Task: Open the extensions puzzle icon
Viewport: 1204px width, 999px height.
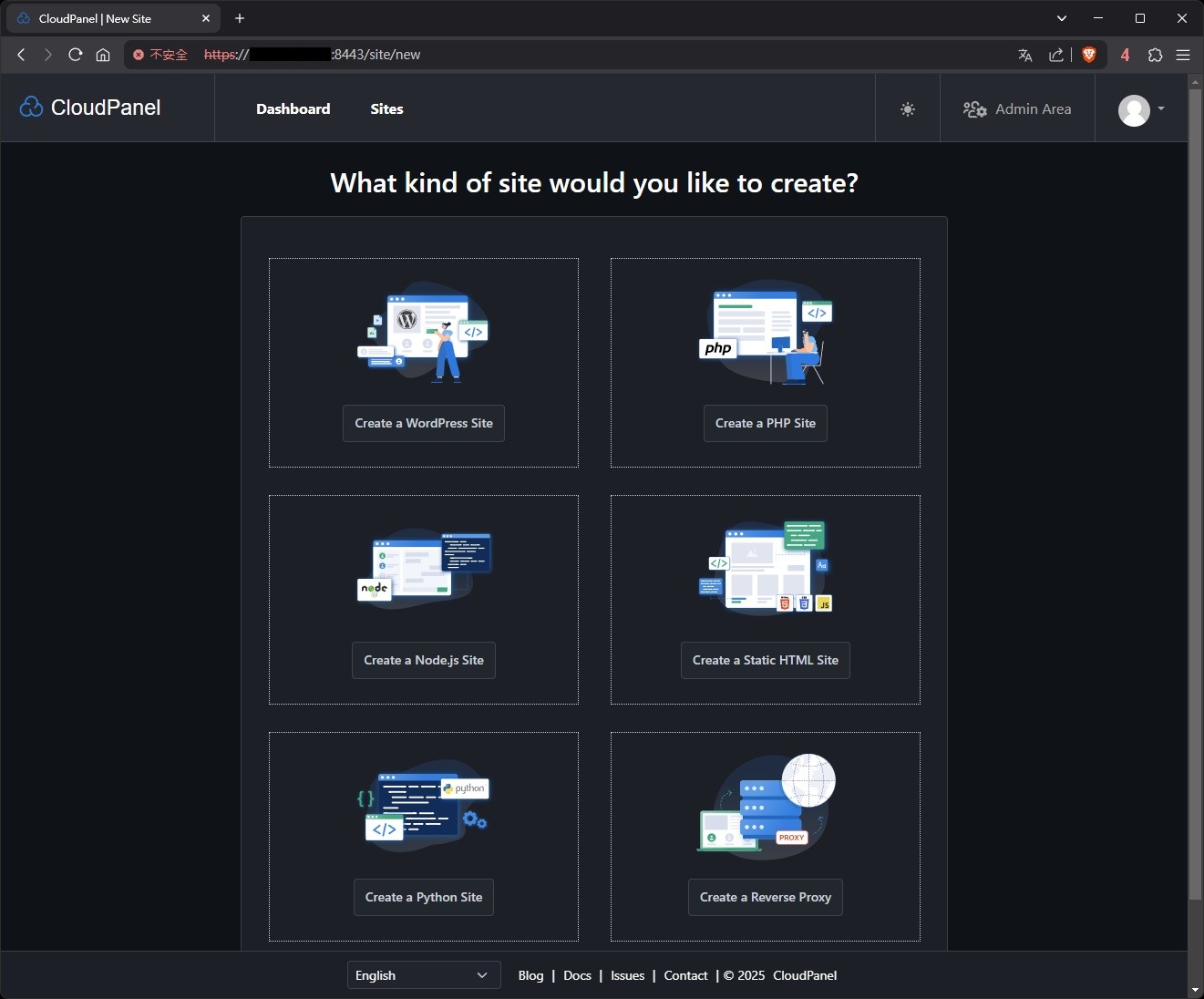Action: coord(1155,55)
